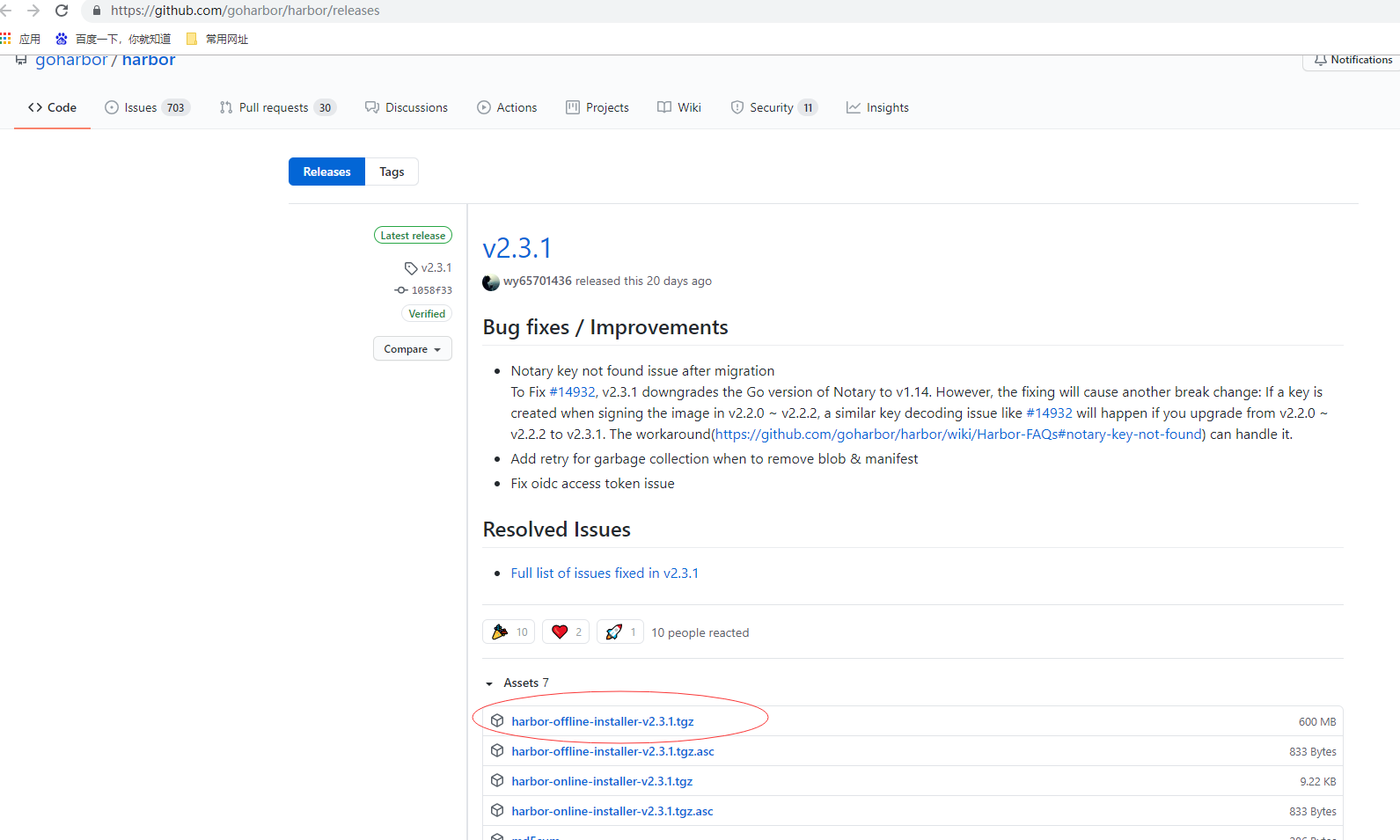Click the harbor repository name link

coord(149,60)
